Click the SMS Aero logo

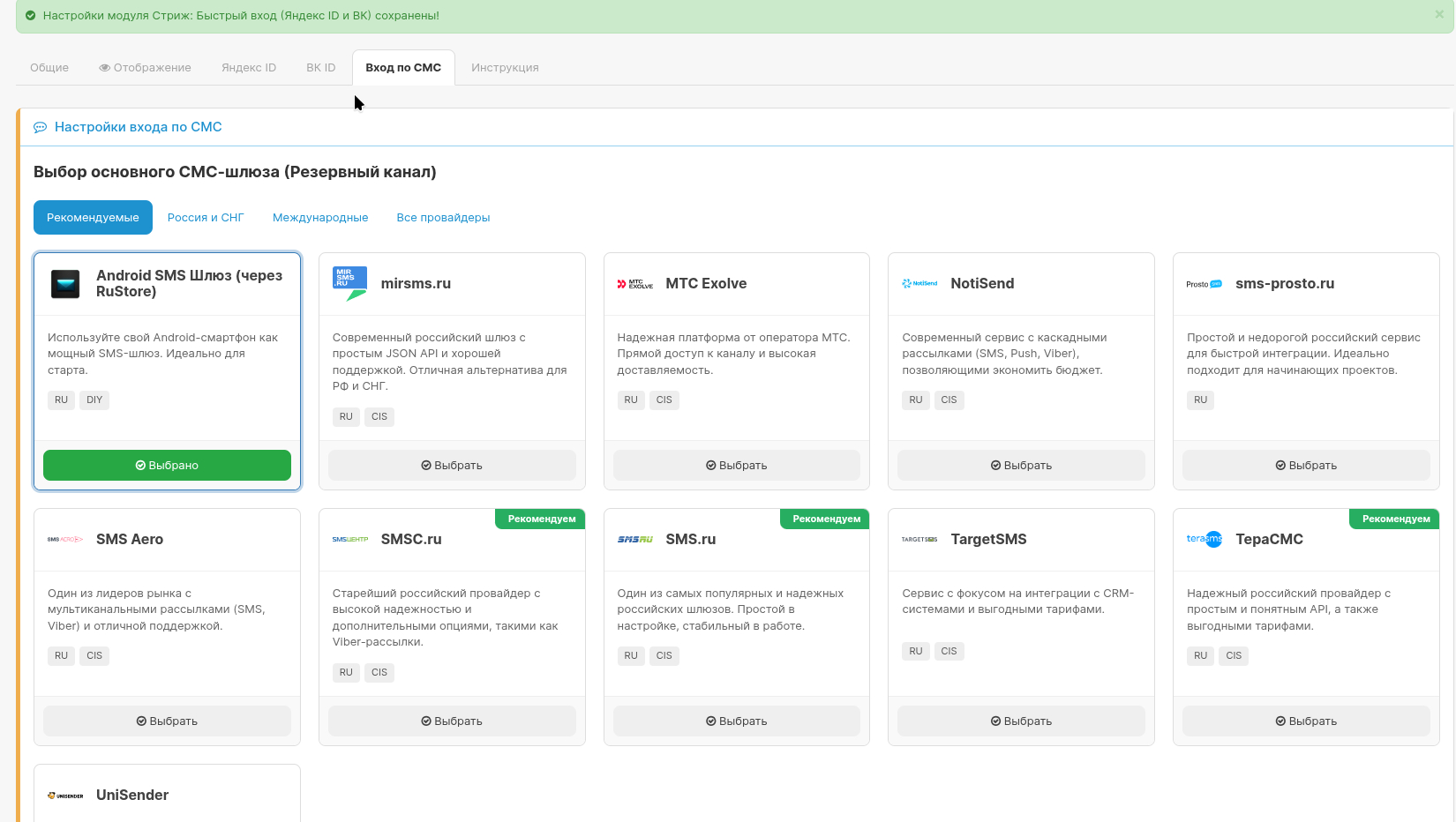(65, 540)
